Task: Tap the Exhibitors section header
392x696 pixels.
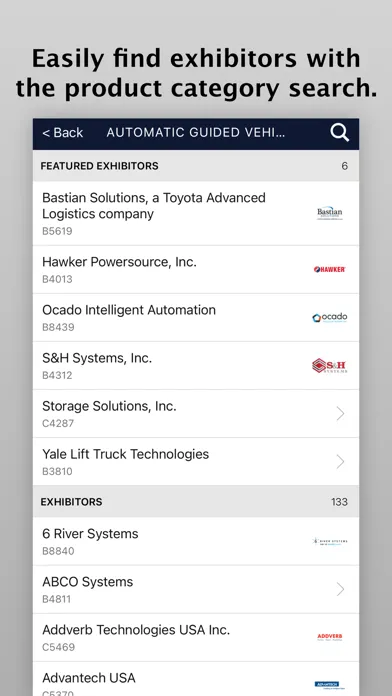Action: pos(196,502)
